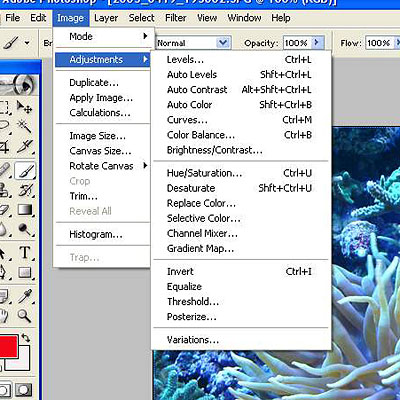Select the Rectangle shape tool
Image resolution: width=400 pixels, height=400 pixels.
25,272
